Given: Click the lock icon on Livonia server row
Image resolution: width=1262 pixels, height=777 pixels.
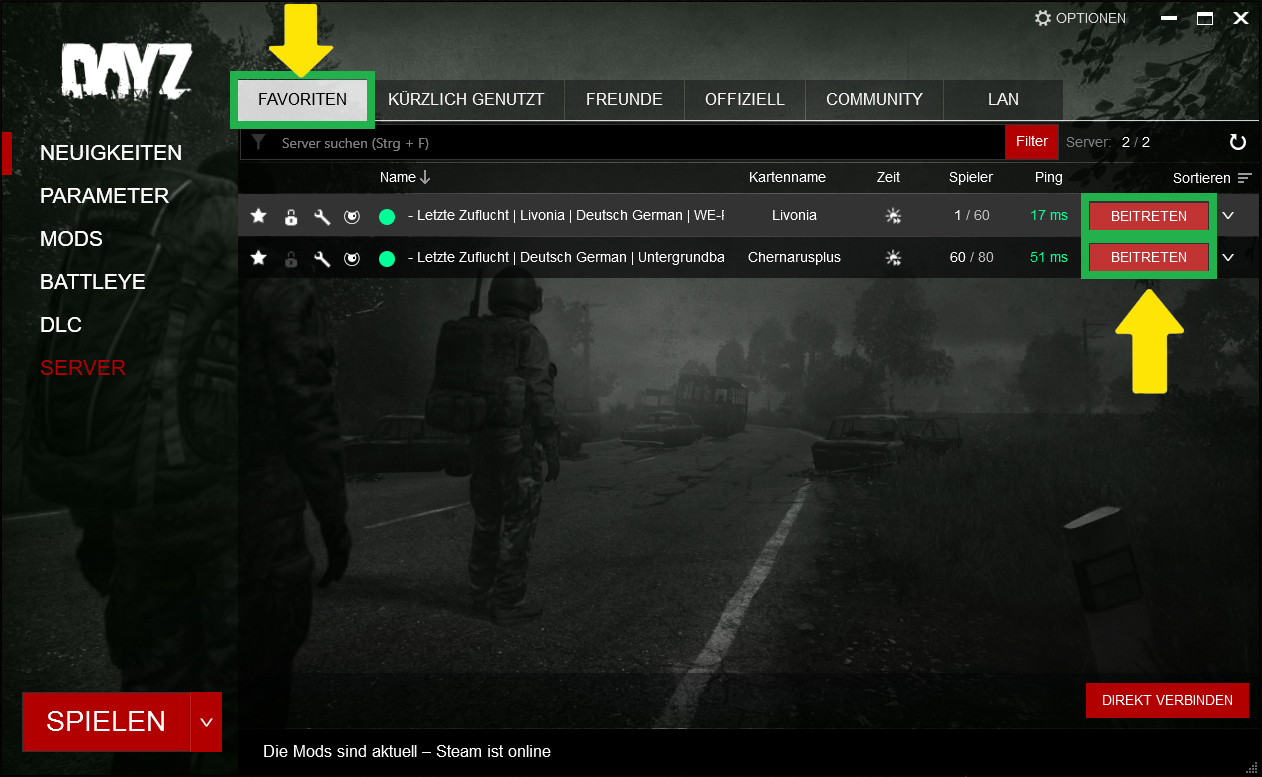Looking at the screenshot, I should pos(291,216).
